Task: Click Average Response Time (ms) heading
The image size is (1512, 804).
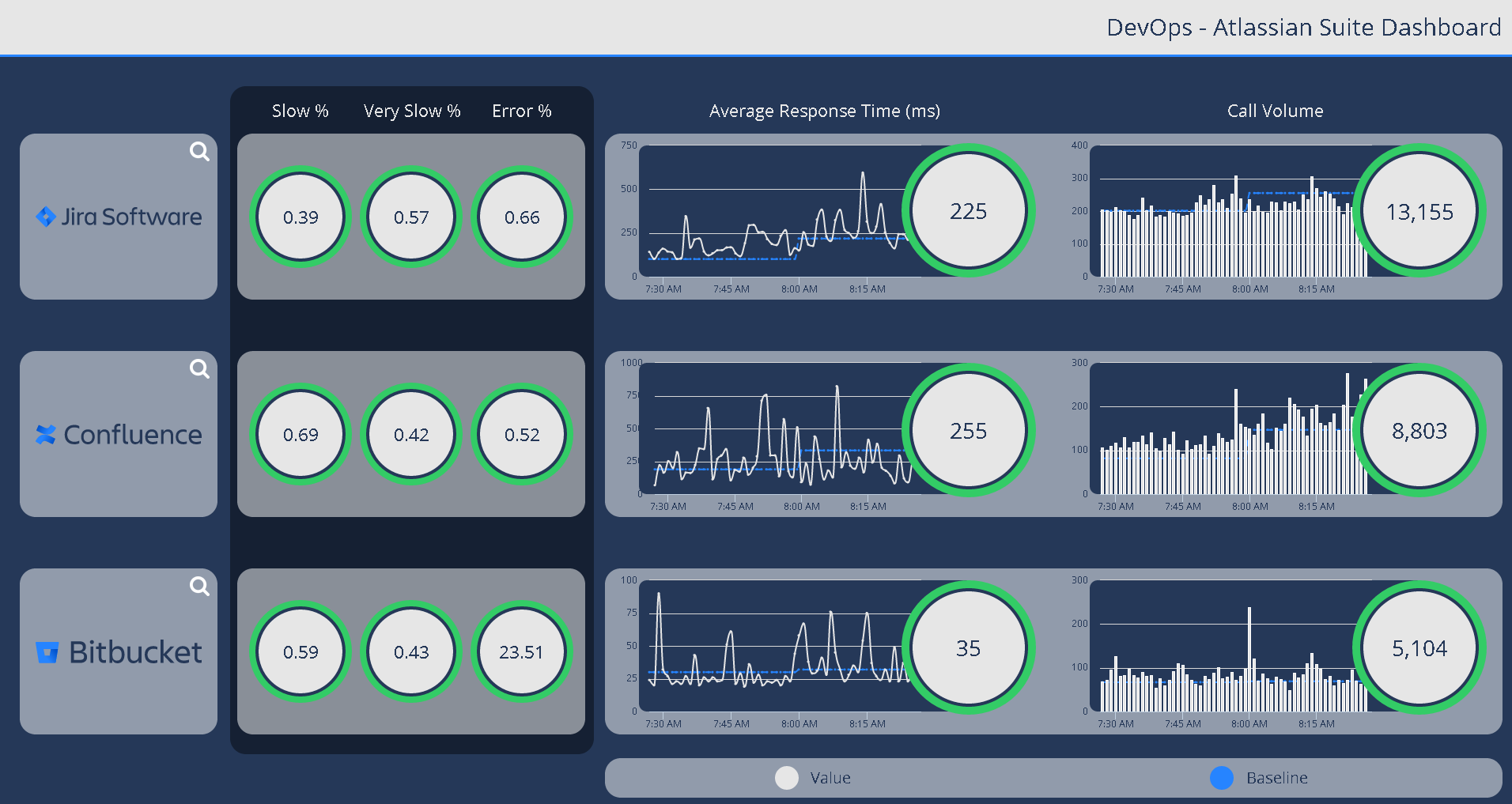Action: coord(825,111)
